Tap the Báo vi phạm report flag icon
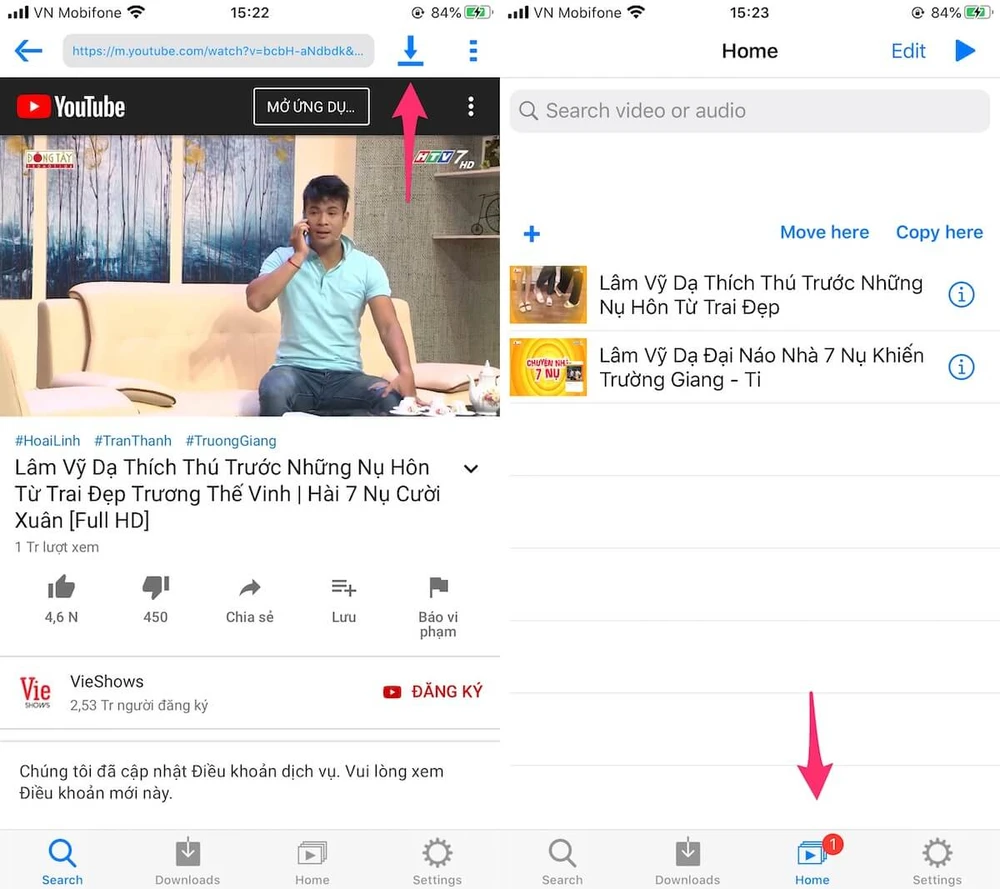Viewport: 1000px width, 889px height. point(437,590)
